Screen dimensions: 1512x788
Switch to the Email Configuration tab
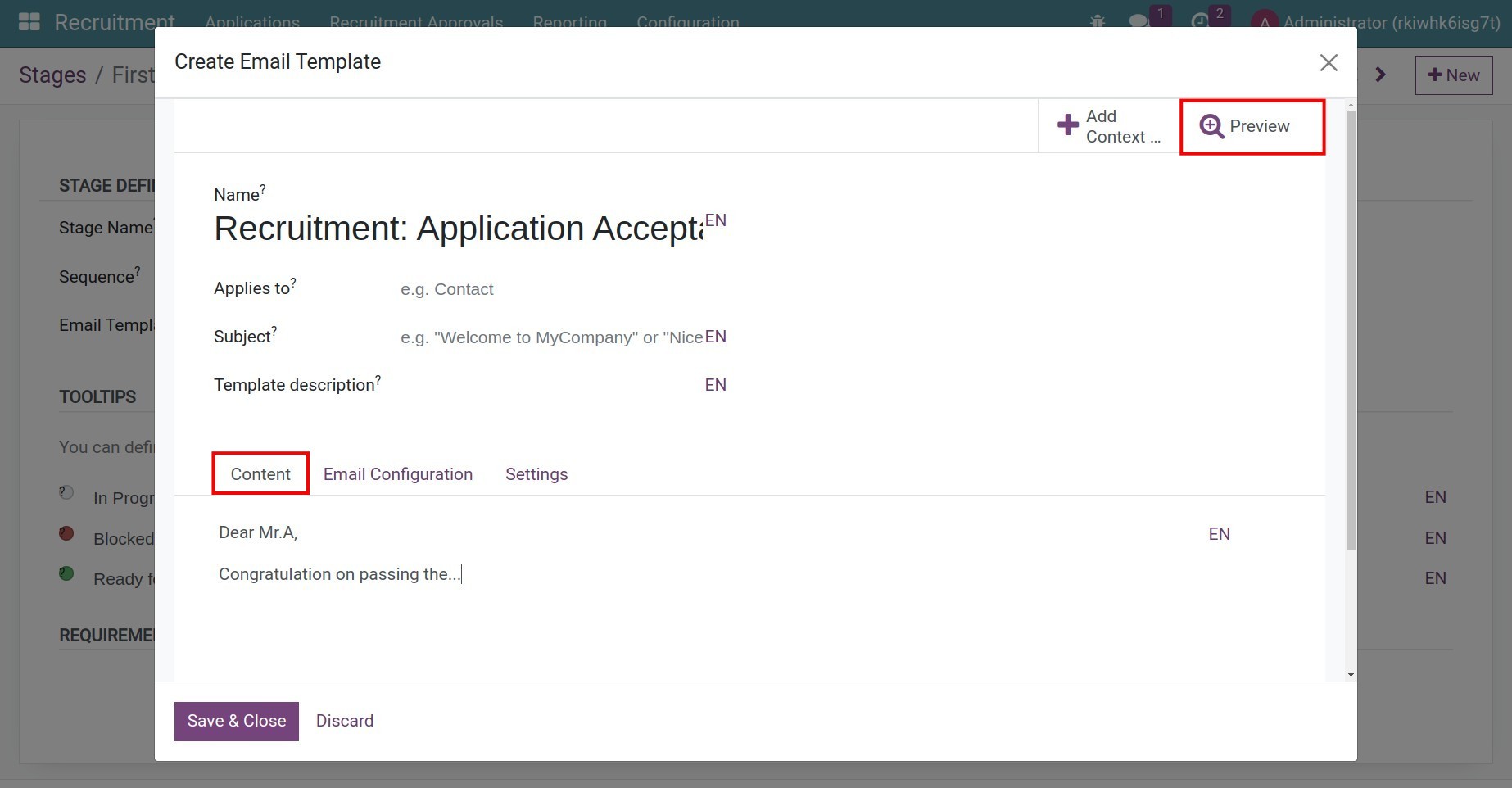click(x=397, y=474)
